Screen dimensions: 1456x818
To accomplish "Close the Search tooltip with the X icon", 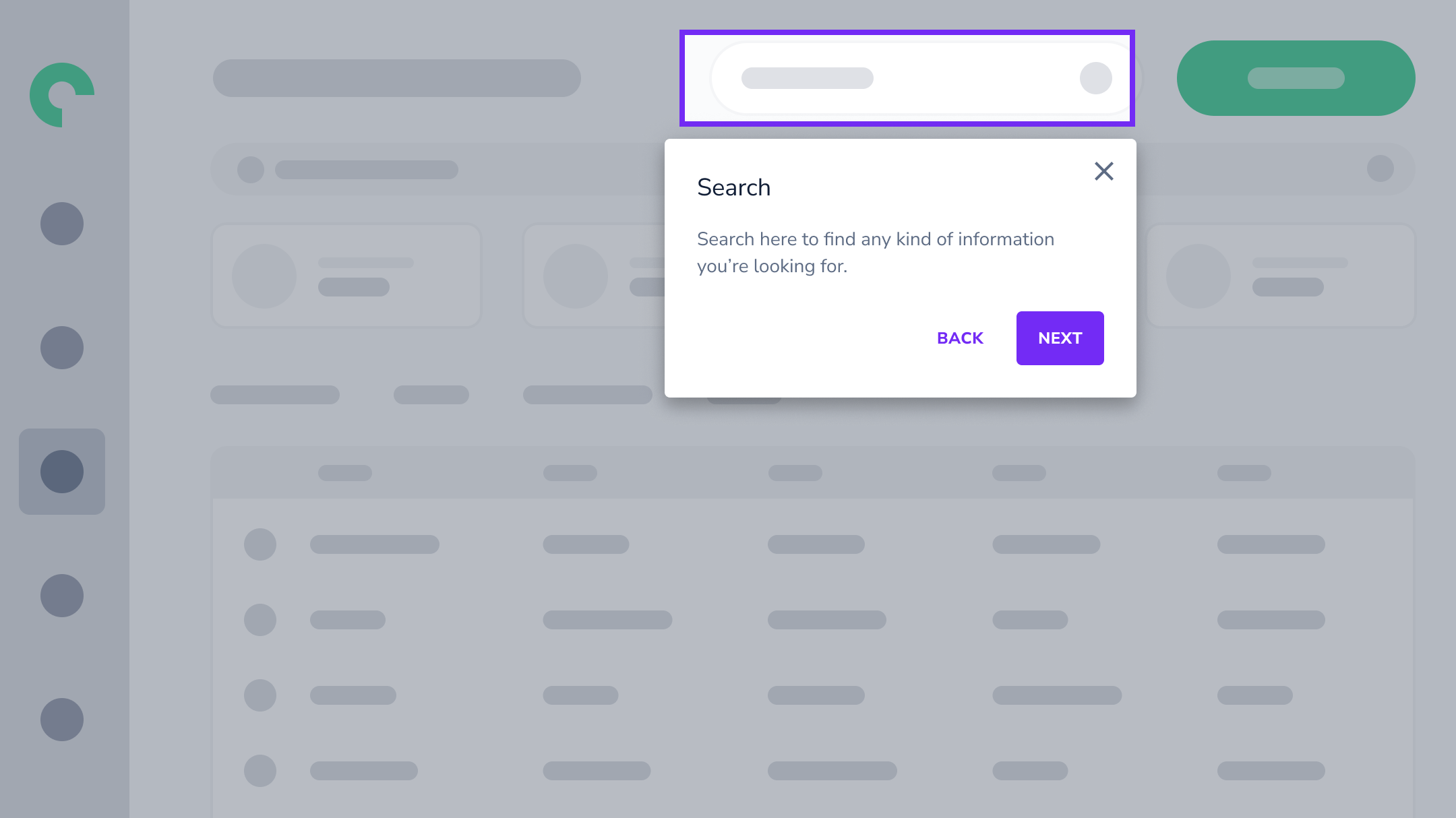I will click(1103, 171).
